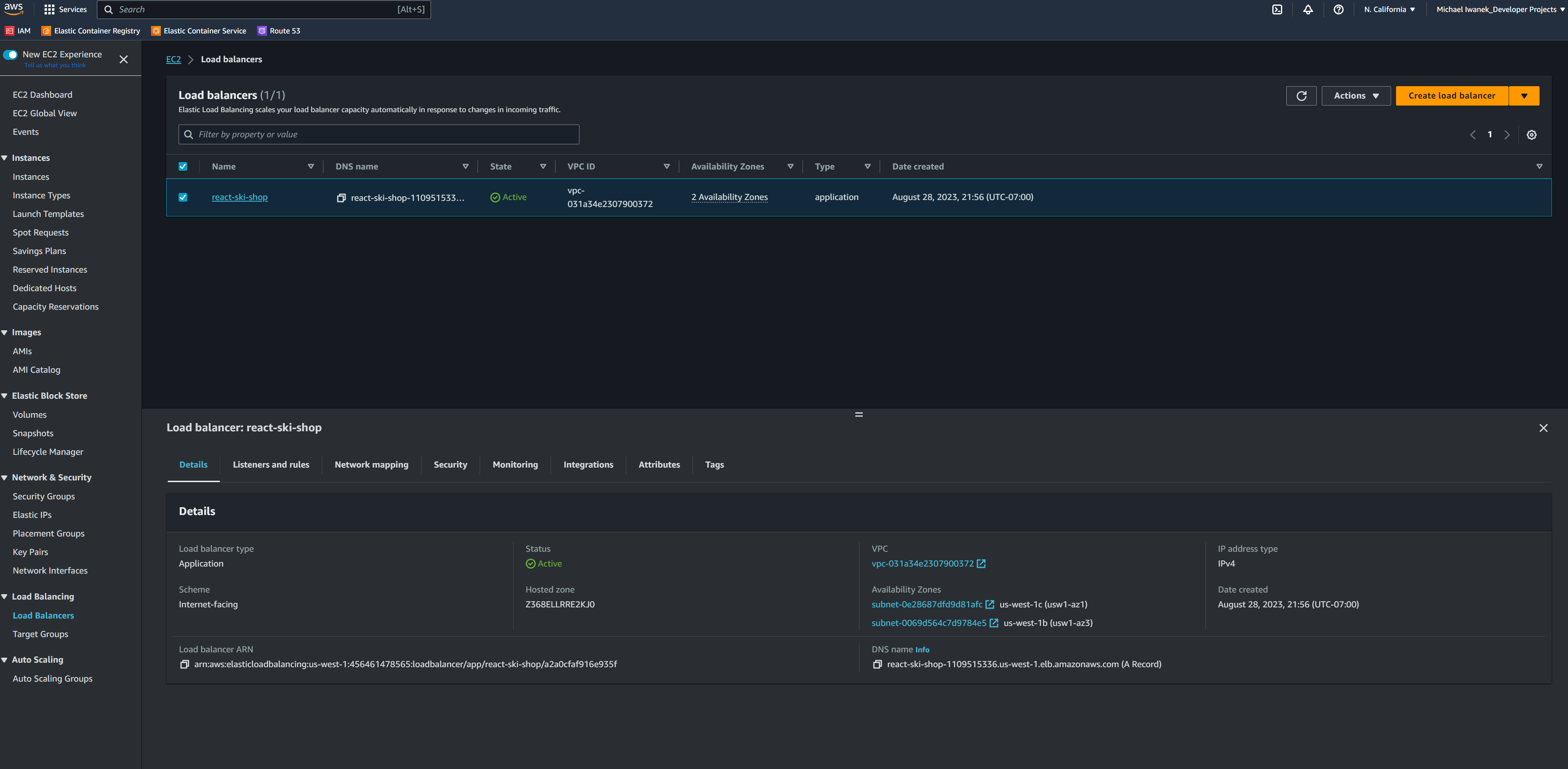Open the Actions dropdown
The image size is (1568, 769).
(1356, 96)
